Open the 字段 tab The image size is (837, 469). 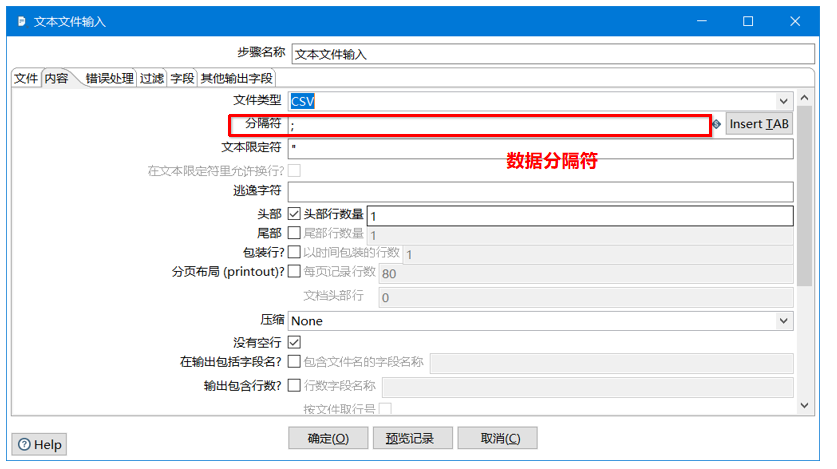[182, 78]
